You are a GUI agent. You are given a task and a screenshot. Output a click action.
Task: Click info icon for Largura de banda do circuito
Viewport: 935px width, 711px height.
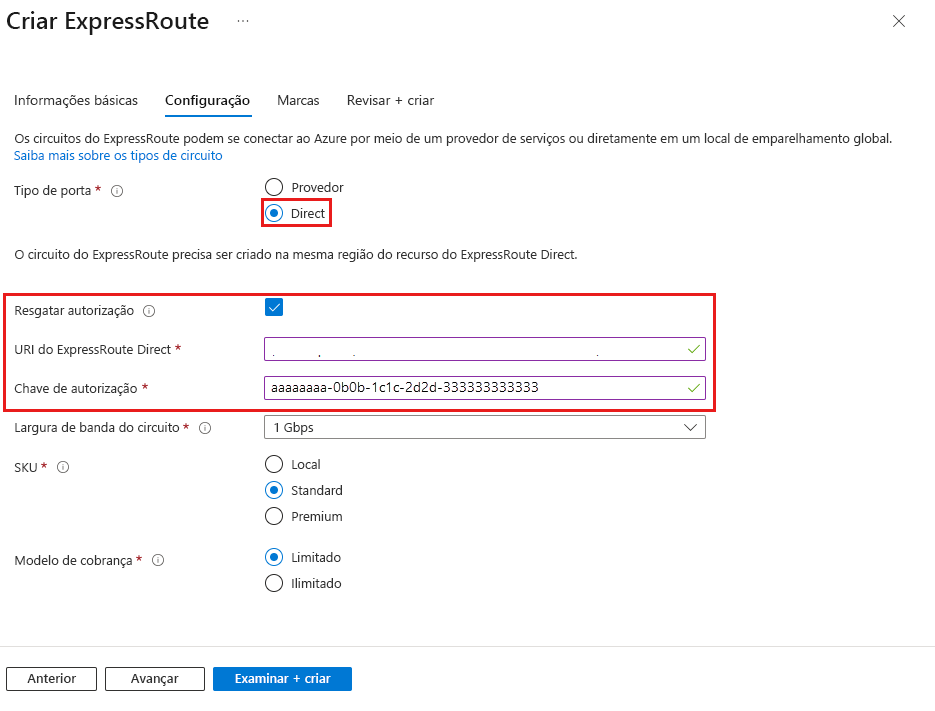[205, 428]
